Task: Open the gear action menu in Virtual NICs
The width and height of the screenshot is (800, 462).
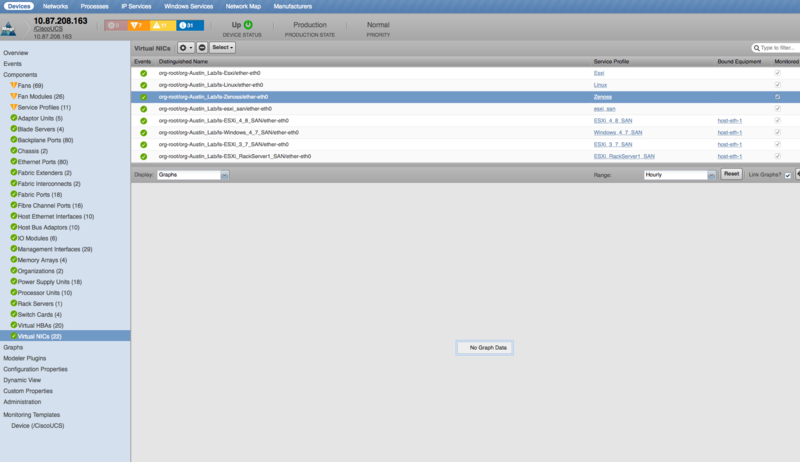Action: click(x=186, y=47)
